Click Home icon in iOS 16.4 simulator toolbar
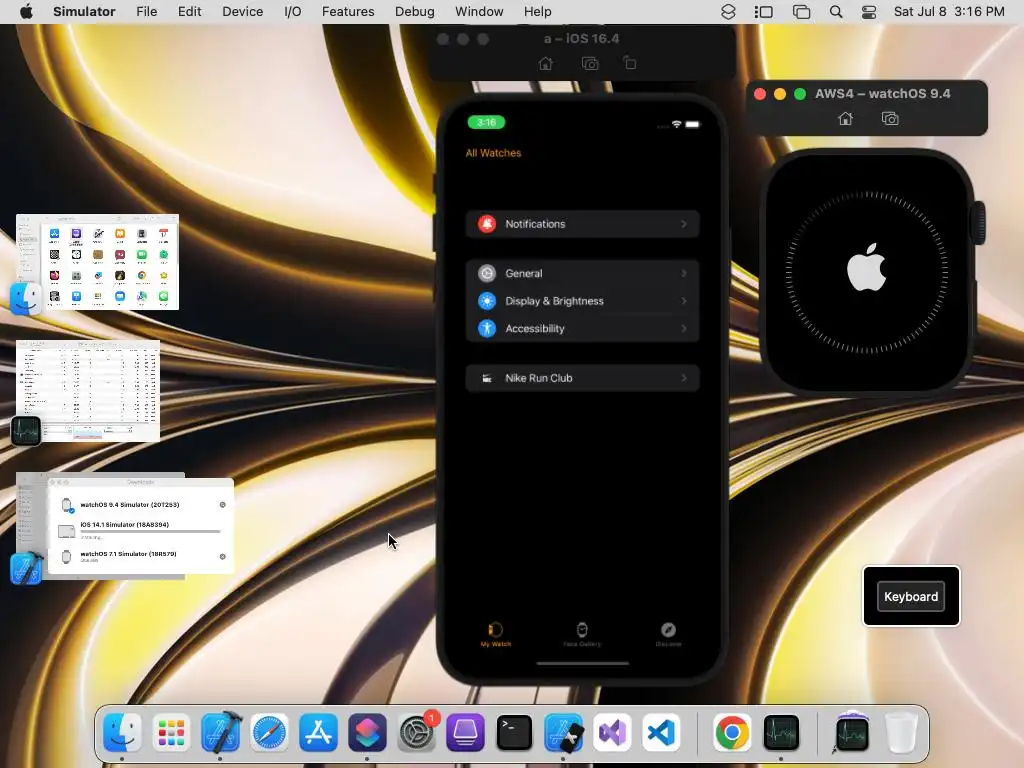 tap(545, 63)
